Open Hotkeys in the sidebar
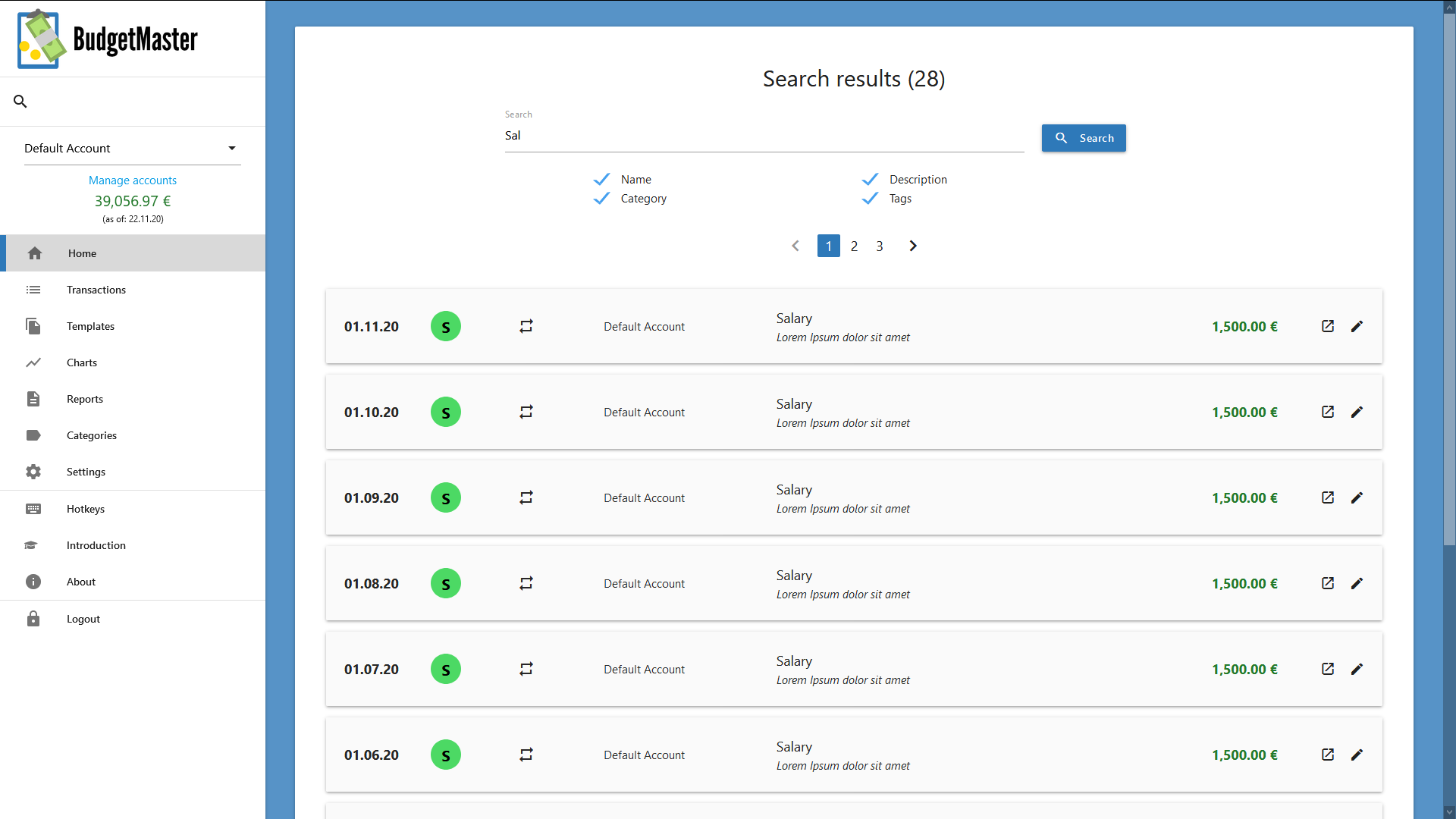The width and height of the screenshot is (1456, 819). (x=133, y=509)
